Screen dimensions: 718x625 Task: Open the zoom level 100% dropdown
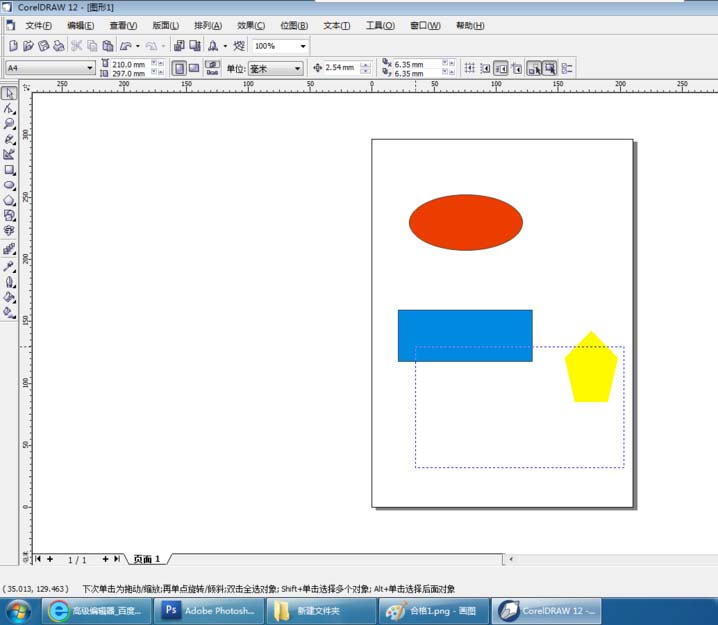[x=303, y=46]
